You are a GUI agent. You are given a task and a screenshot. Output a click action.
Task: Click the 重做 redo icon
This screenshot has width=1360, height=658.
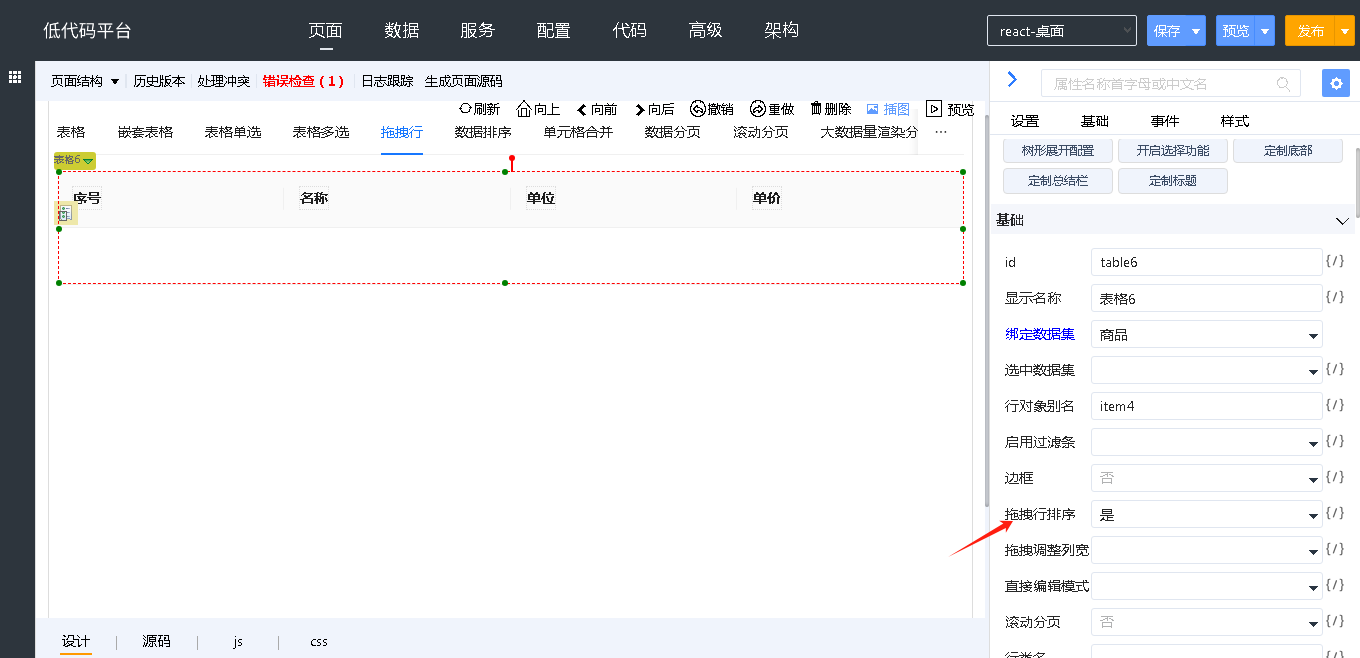tap(758, 109)
